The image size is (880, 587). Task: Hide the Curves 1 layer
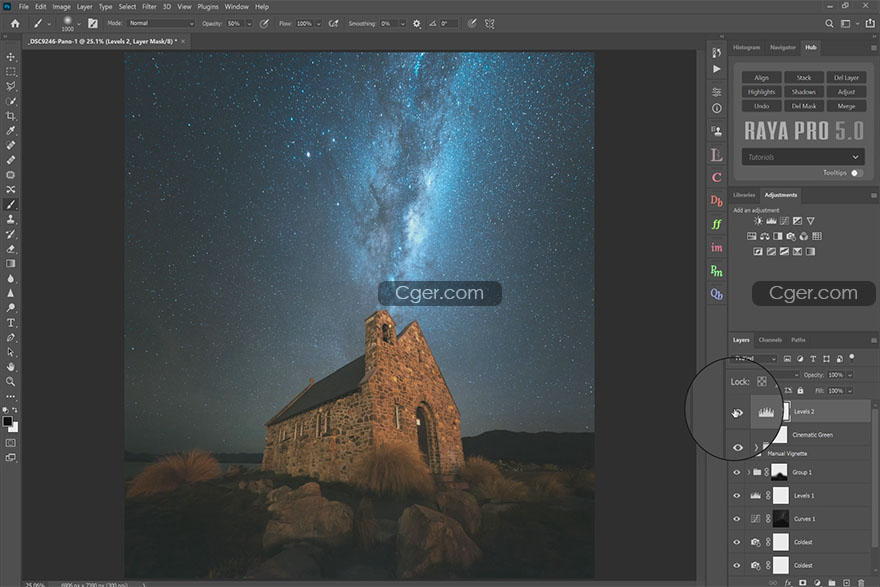737,519
